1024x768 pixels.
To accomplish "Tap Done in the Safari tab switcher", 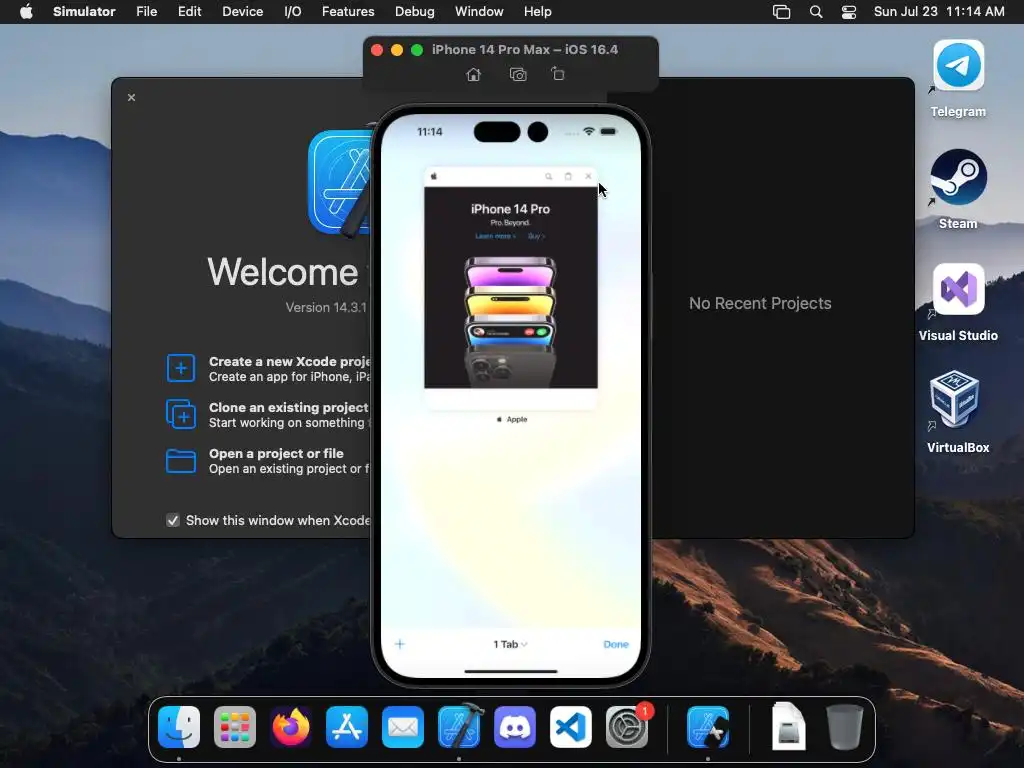I will [616, 644].
